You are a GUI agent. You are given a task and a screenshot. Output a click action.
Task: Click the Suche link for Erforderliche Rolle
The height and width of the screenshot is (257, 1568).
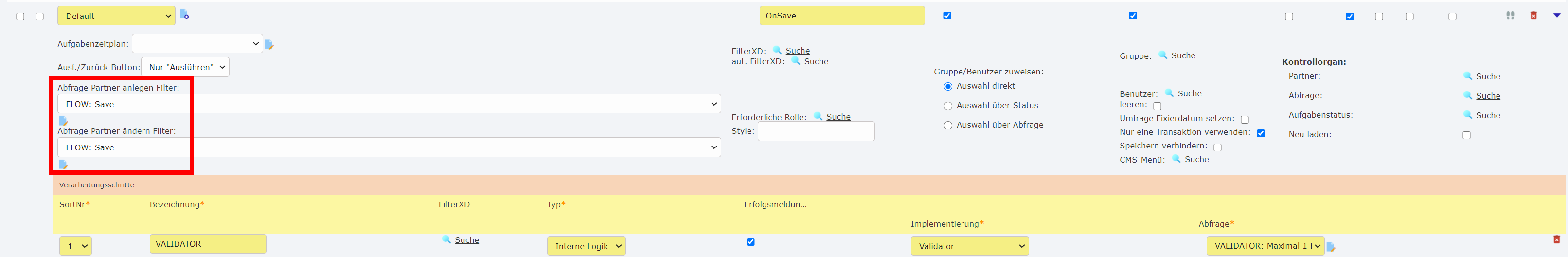(838, 117)
